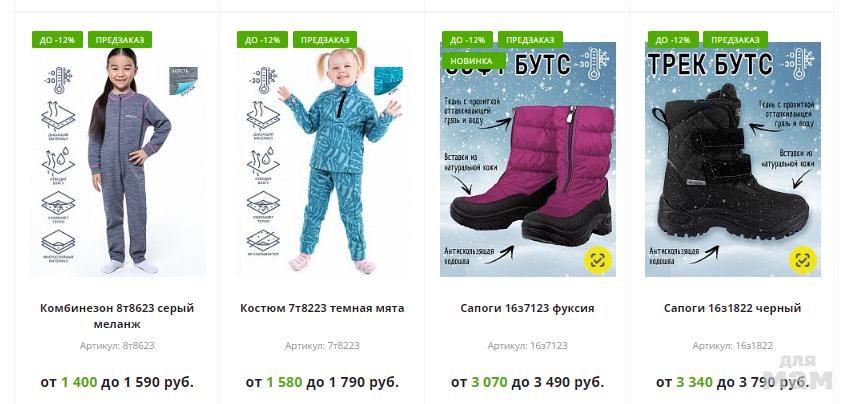Click ПРЕДЗАКАЗ badge on black boots
848x404 pixels.
point(736,39)
